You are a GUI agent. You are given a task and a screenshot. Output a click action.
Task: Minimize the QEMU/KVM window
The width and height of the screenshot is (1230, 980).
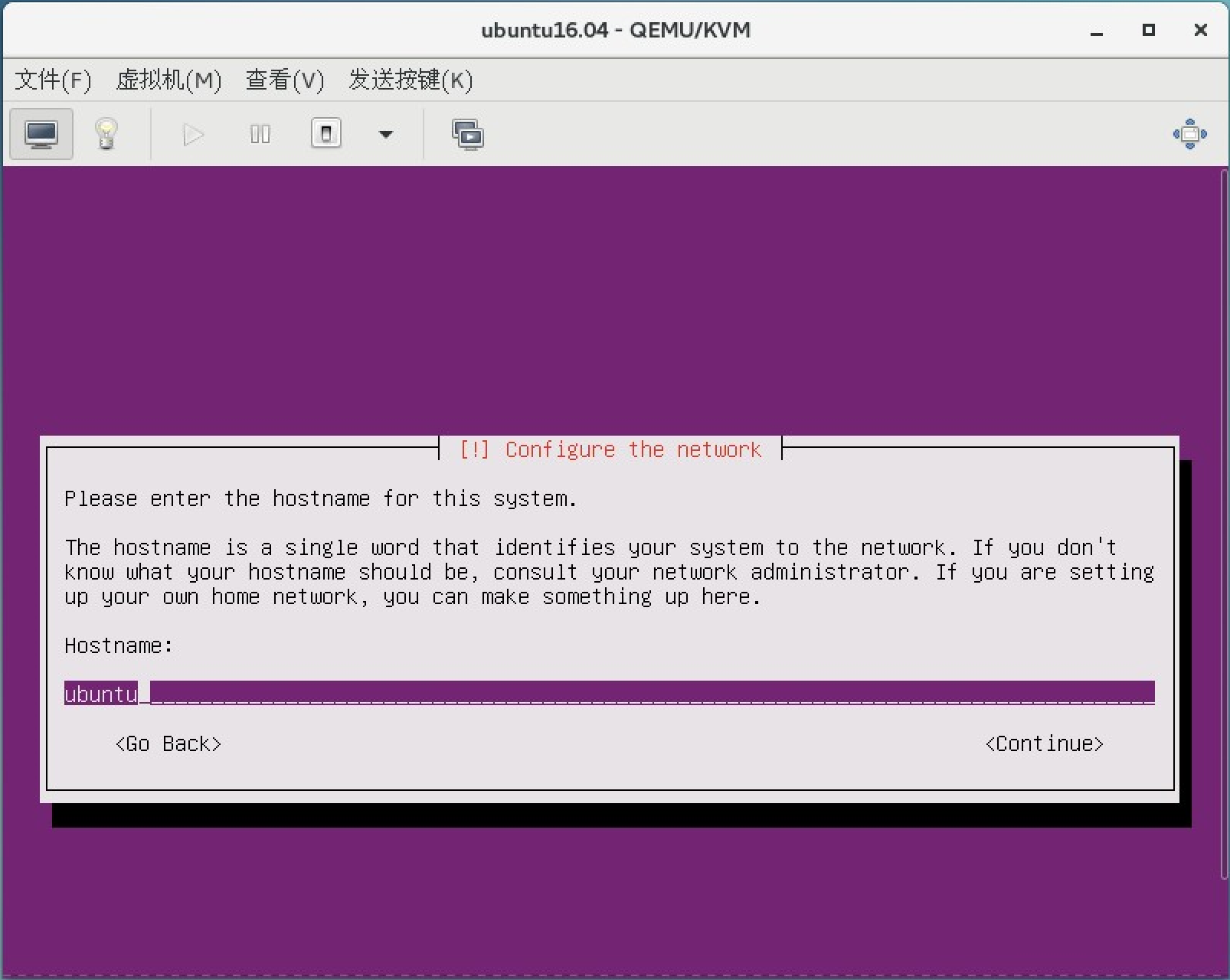tap(1097, 31)
